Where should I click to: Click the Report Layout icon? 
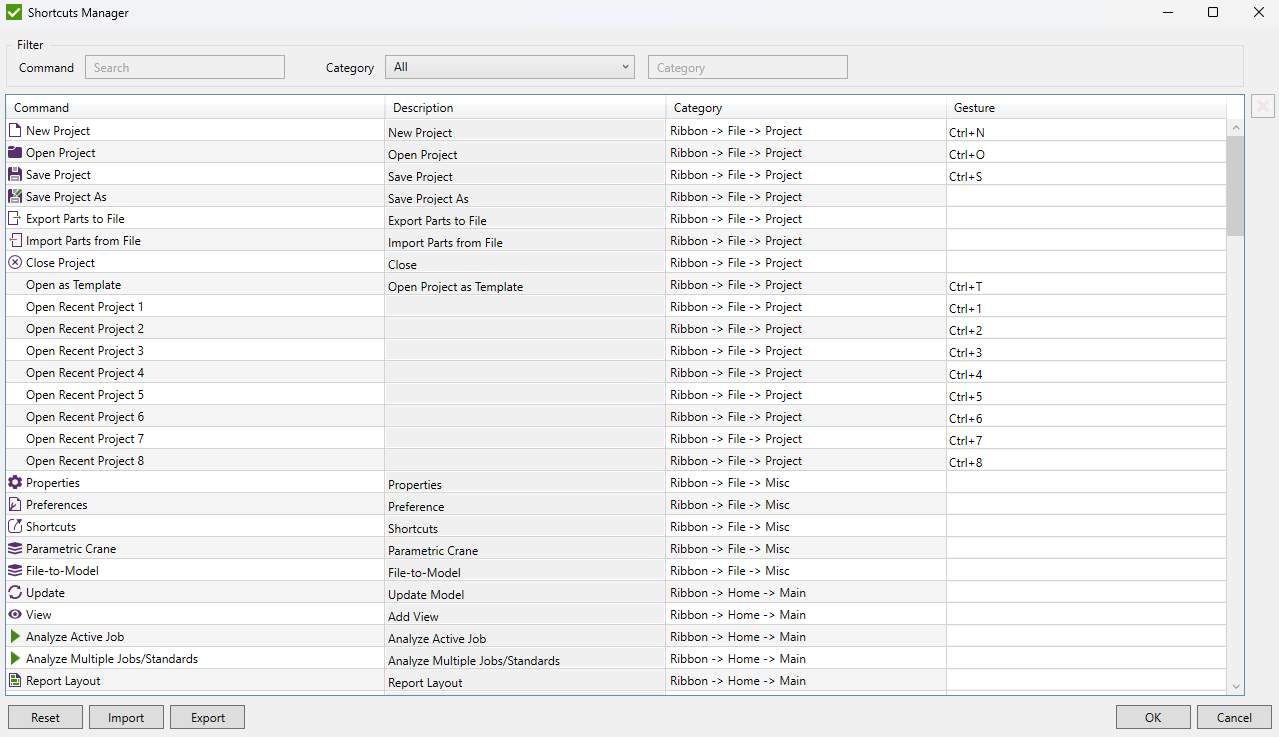click(14, 681)
